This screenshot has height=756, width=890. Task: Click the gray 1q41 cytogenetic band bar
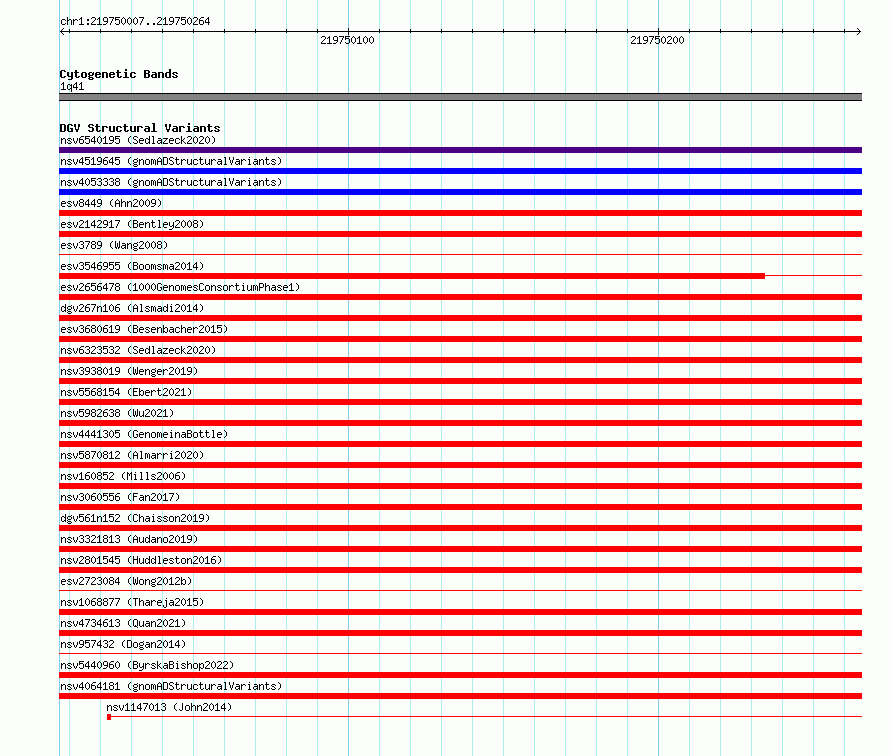460,97
